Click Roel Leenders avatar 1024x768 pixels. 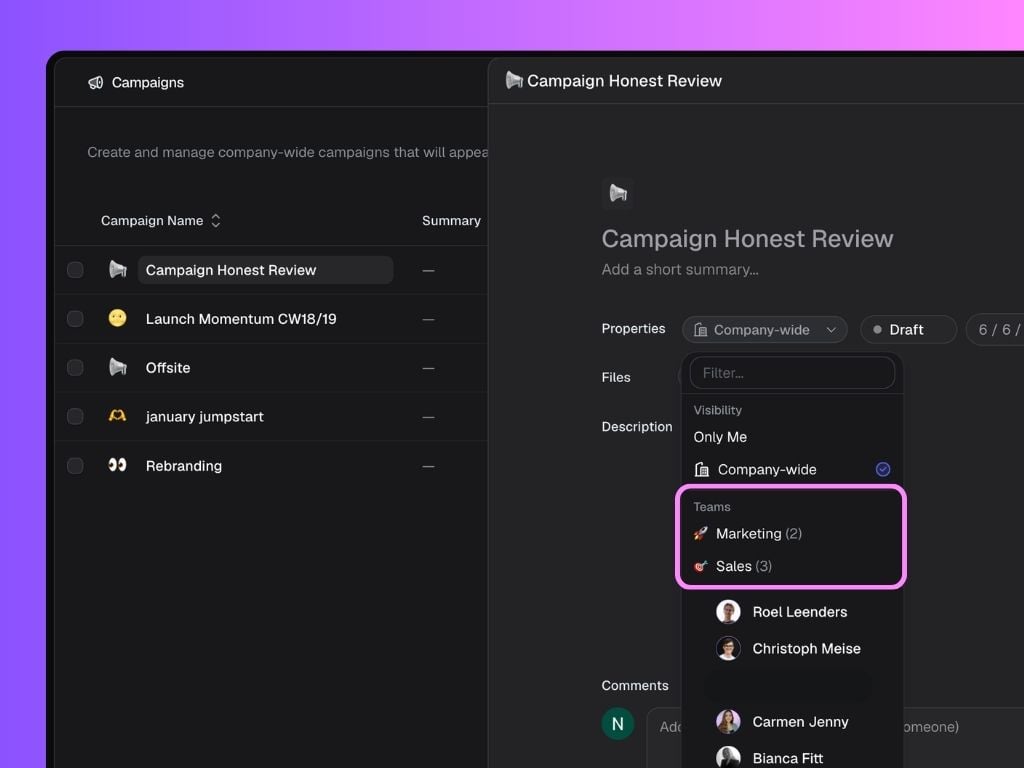click(728, 612)
